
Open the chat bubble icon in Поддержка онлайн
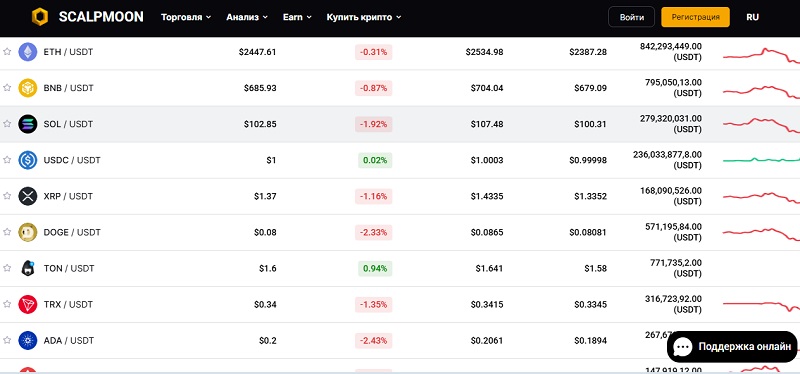click(683, 347)
